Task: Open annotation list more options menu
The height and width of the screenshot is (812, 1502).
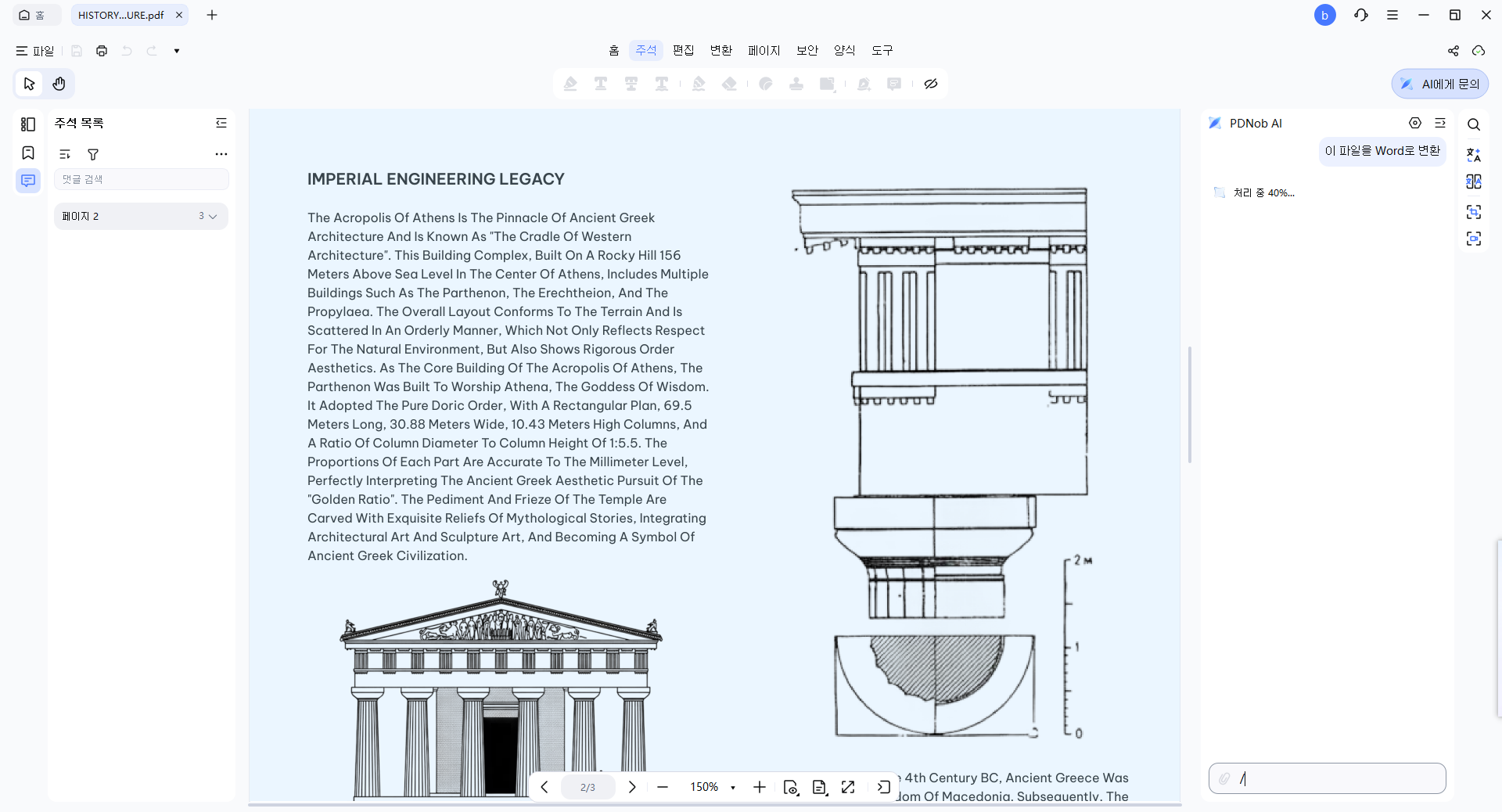Action: pyautogui.click(x=221, y=154)
